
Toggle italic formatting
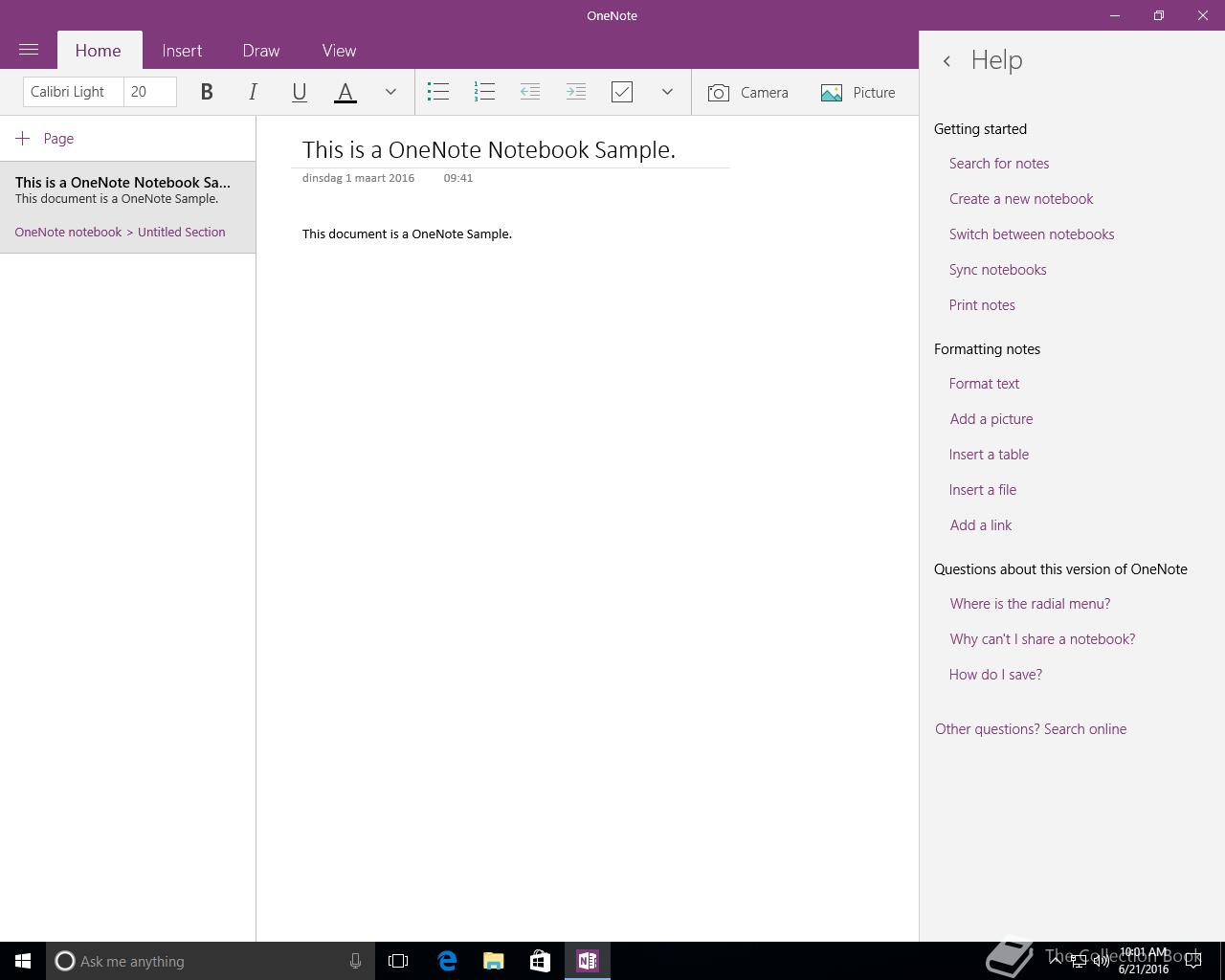point(253,92)
